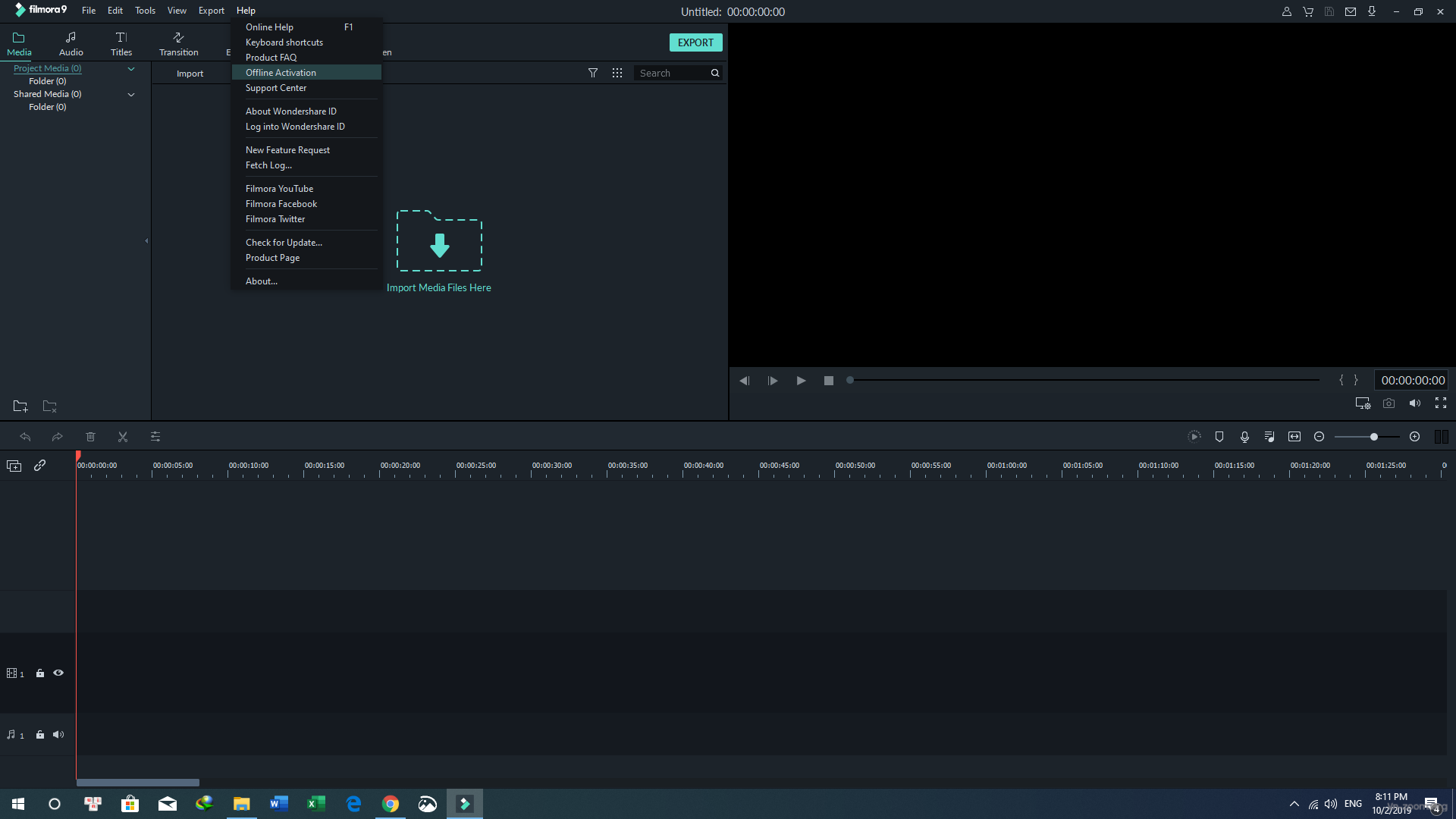Click the EXPORT button

pyautogui.click(x=695, y=42)
